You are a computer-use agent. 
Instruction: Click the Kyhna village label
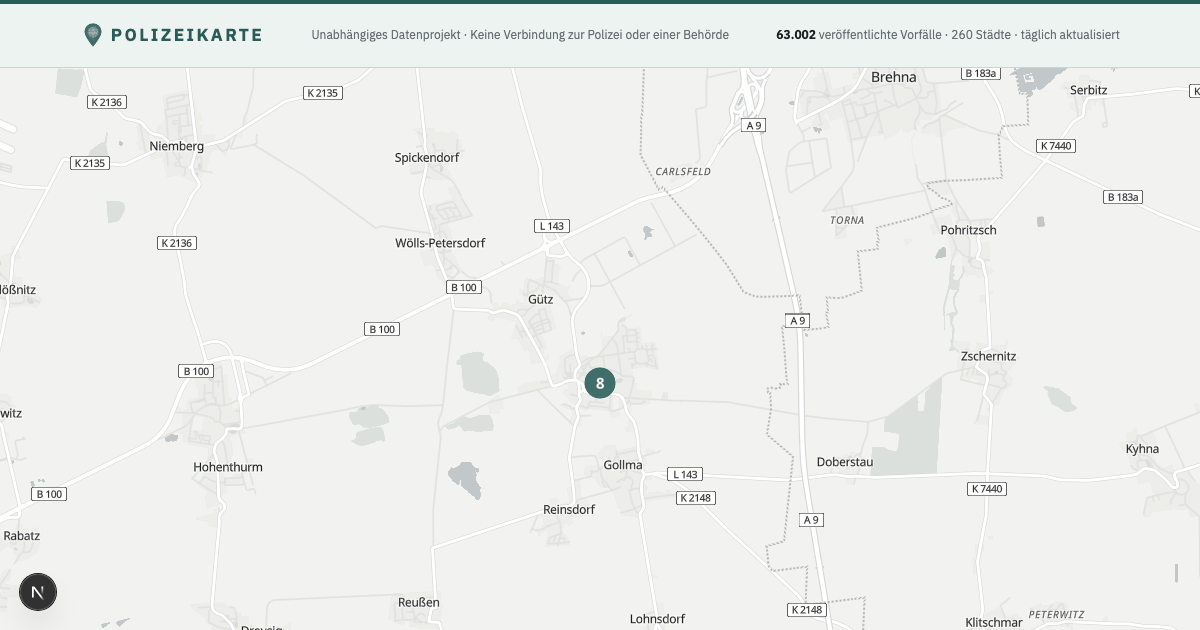pyautogui.click(x=1142, y=449)
